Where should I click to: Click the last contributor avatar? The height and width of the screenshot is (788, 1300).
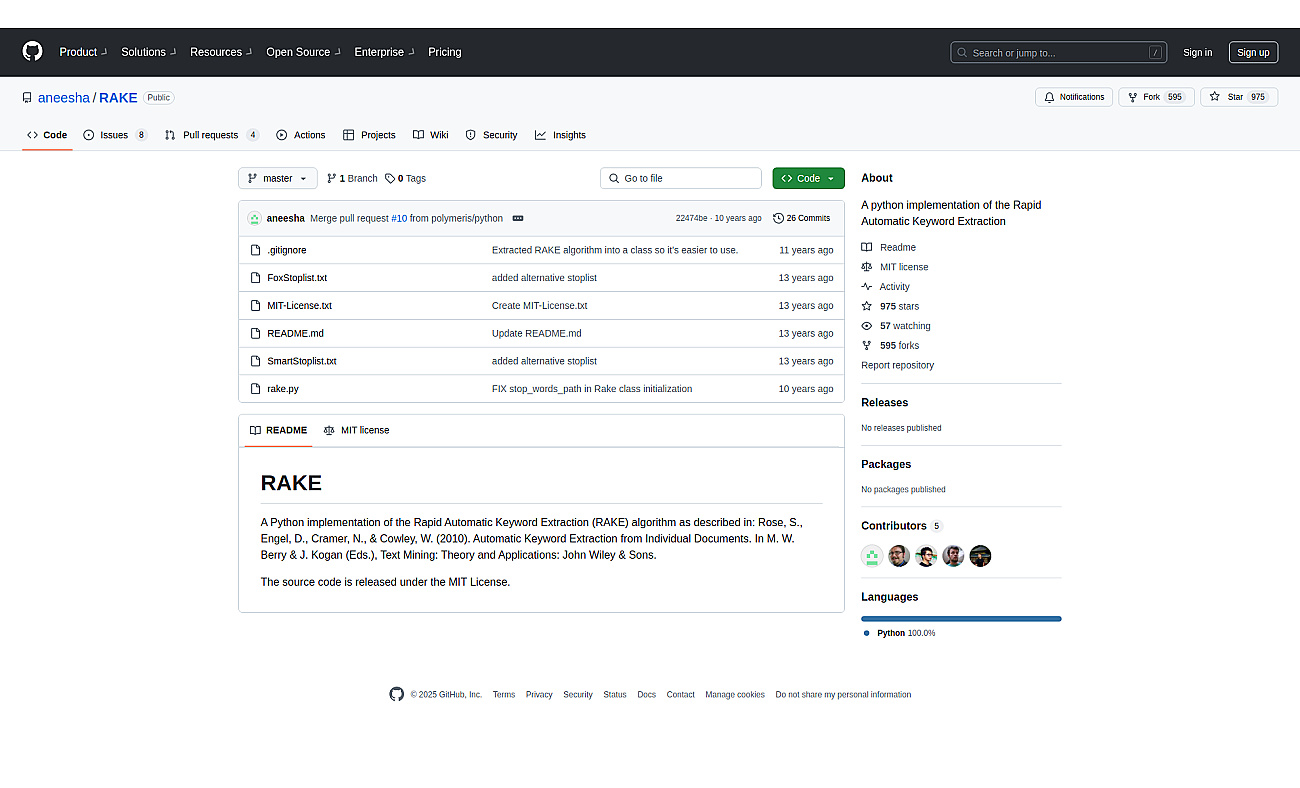[x=980, y=556]
